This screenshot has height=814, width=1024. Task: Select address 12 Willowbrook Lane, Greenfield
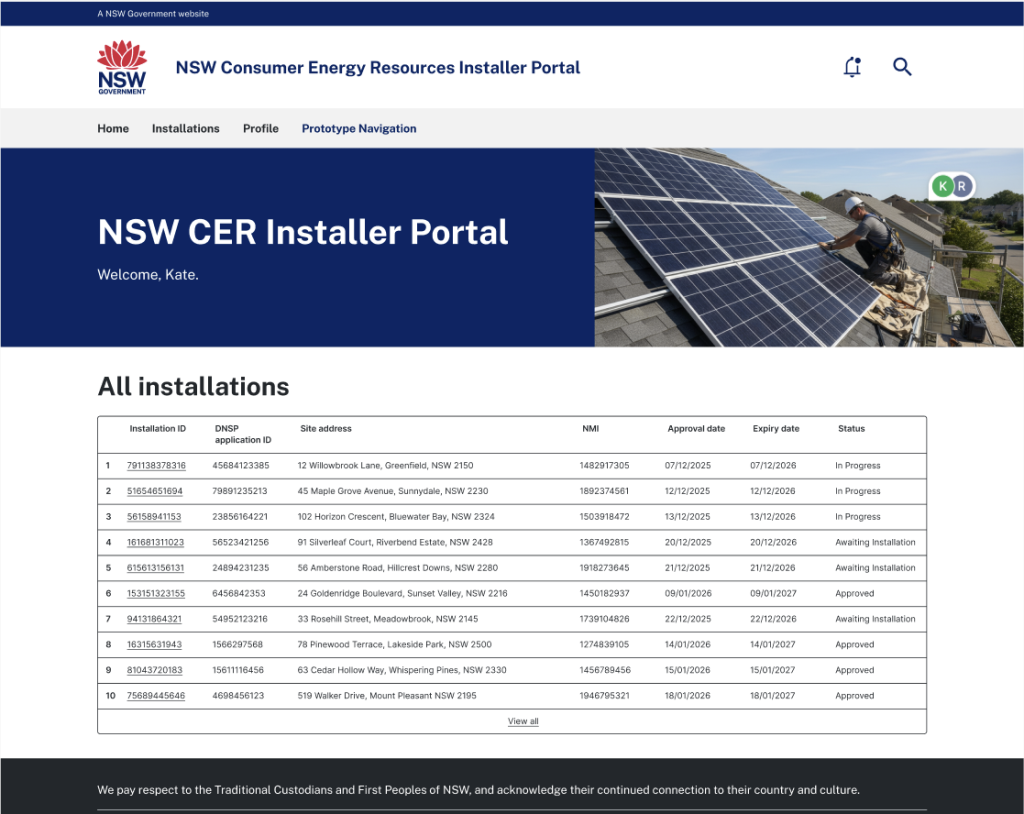point(385,466)
